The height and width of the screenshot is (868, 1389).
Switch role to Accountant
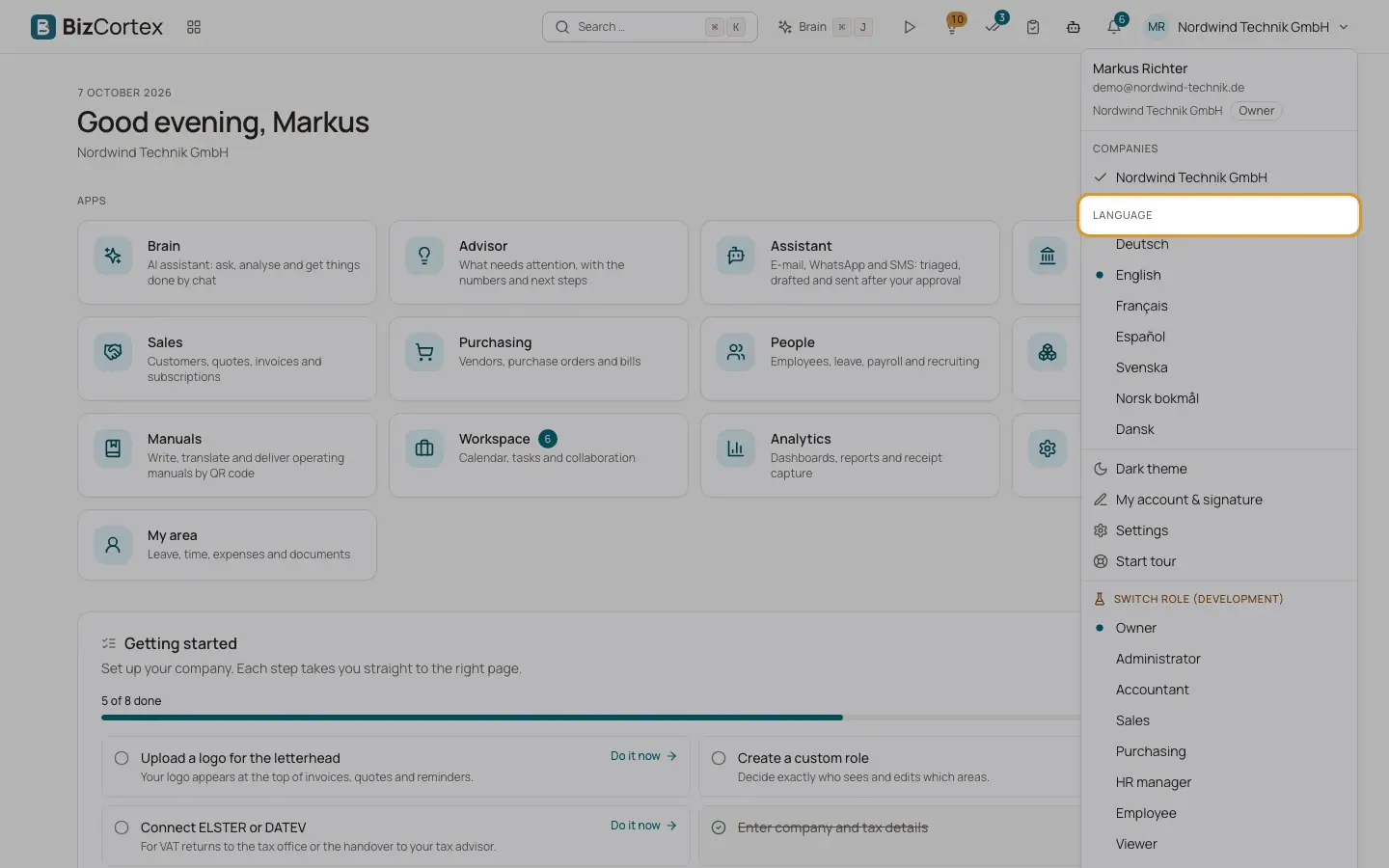click(1219, 690)
